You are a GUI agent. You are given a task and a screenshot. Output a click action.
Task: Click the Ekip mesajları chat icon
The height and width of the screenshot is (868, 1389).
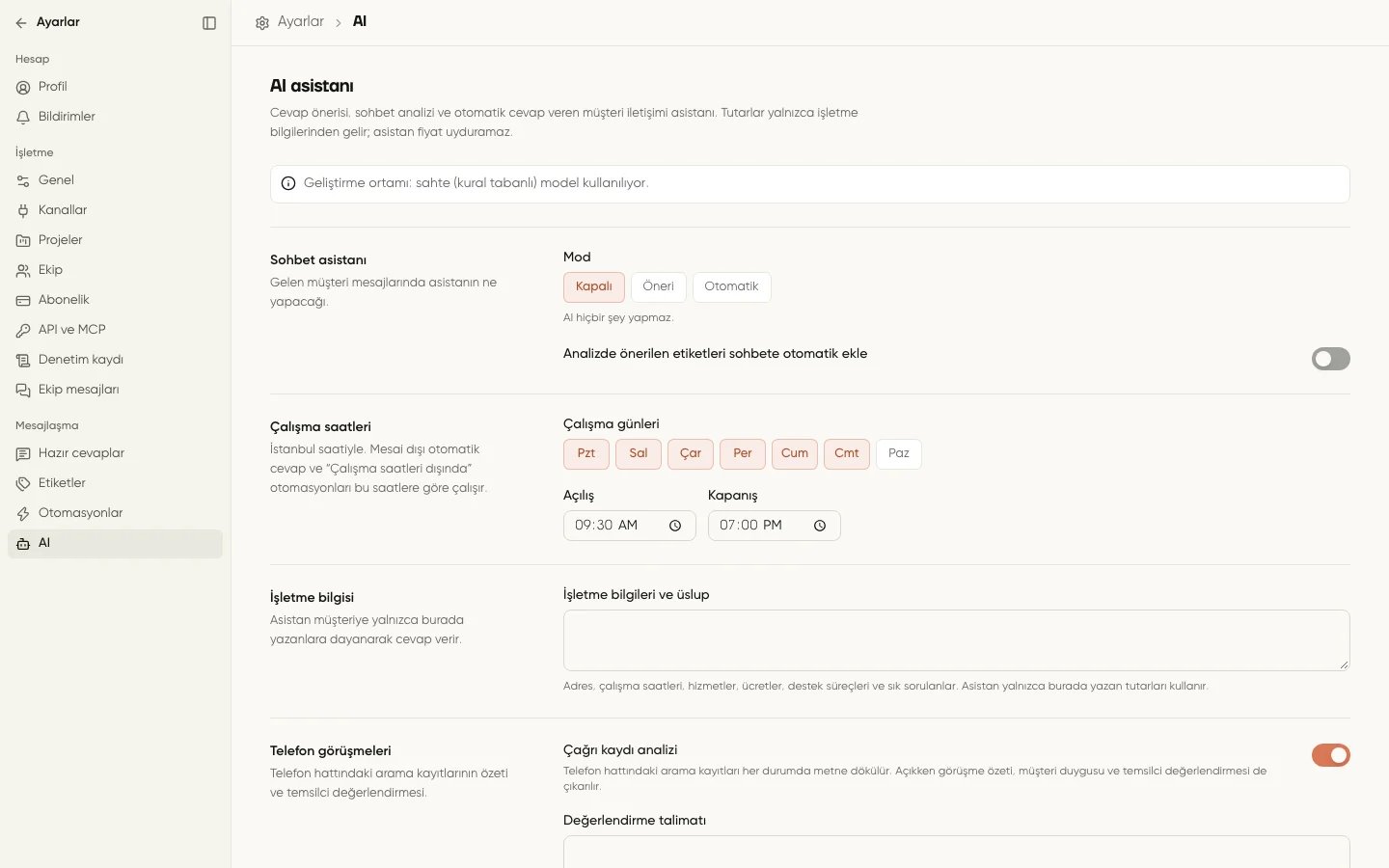click(x=23, y=390)
